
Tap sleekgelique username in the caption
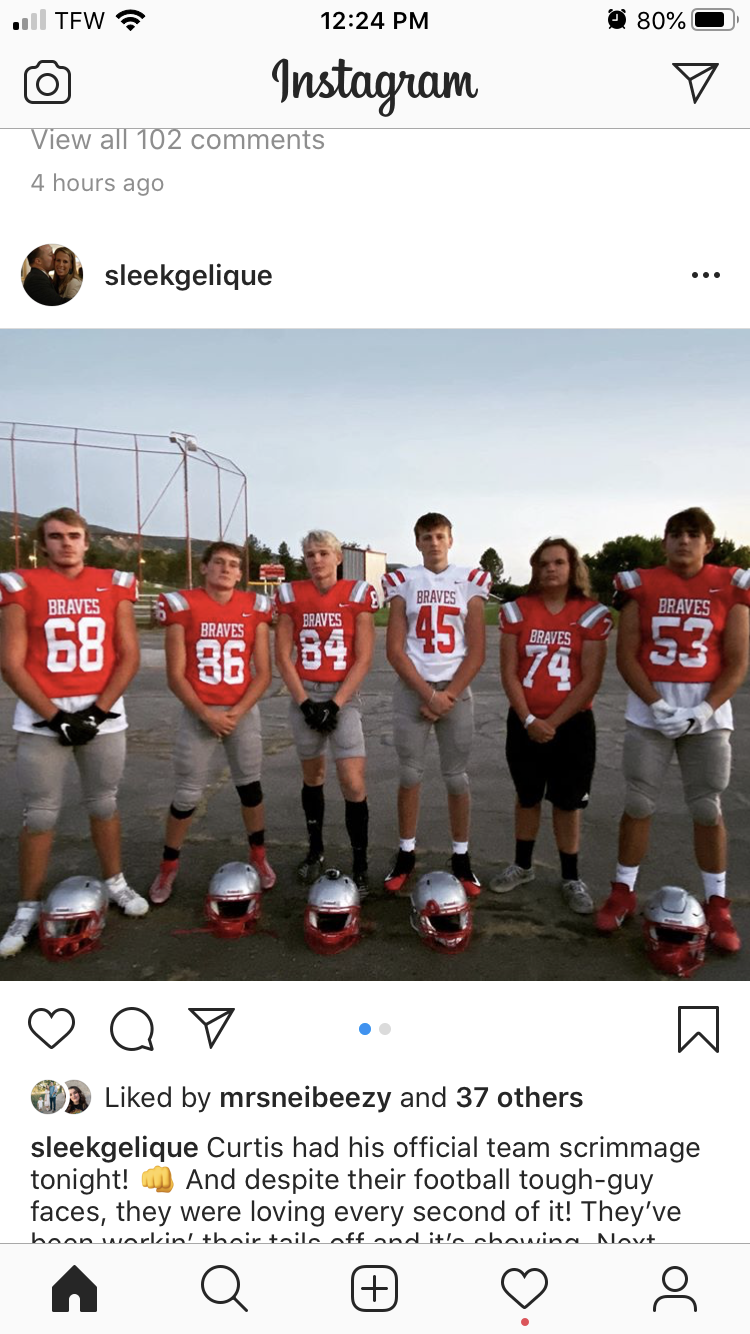pos(115,1147)
